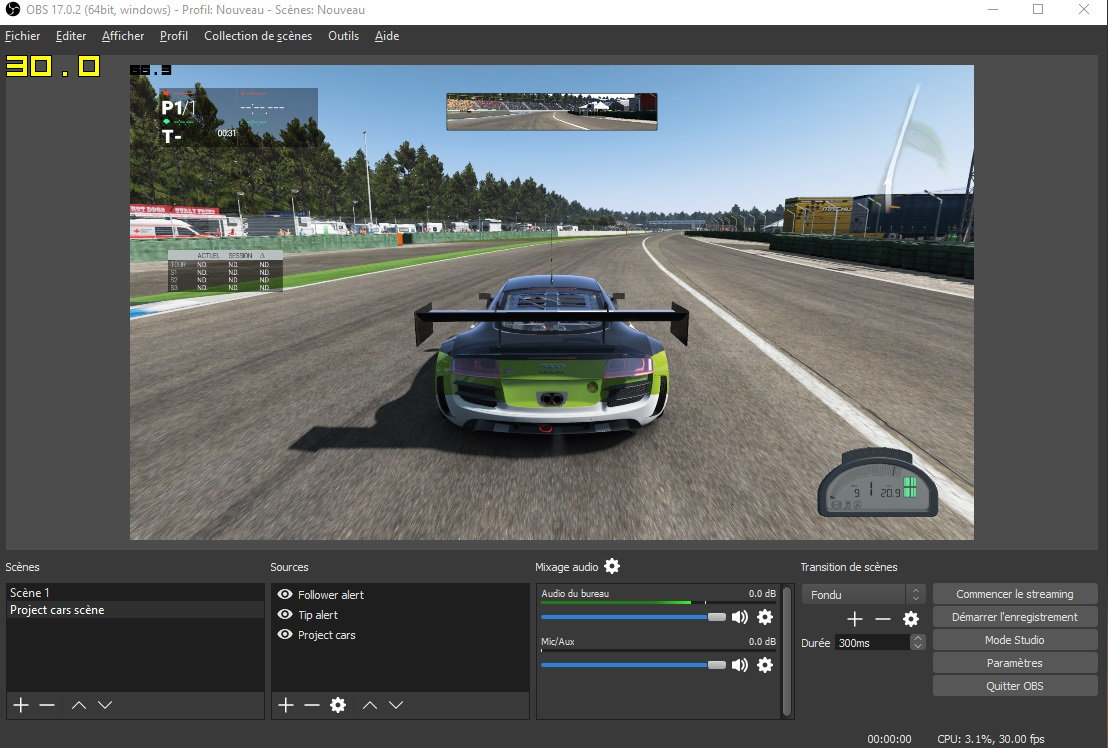The image size is (1108, 748).
Task: Move source down in Sources list
Action: 396,705
